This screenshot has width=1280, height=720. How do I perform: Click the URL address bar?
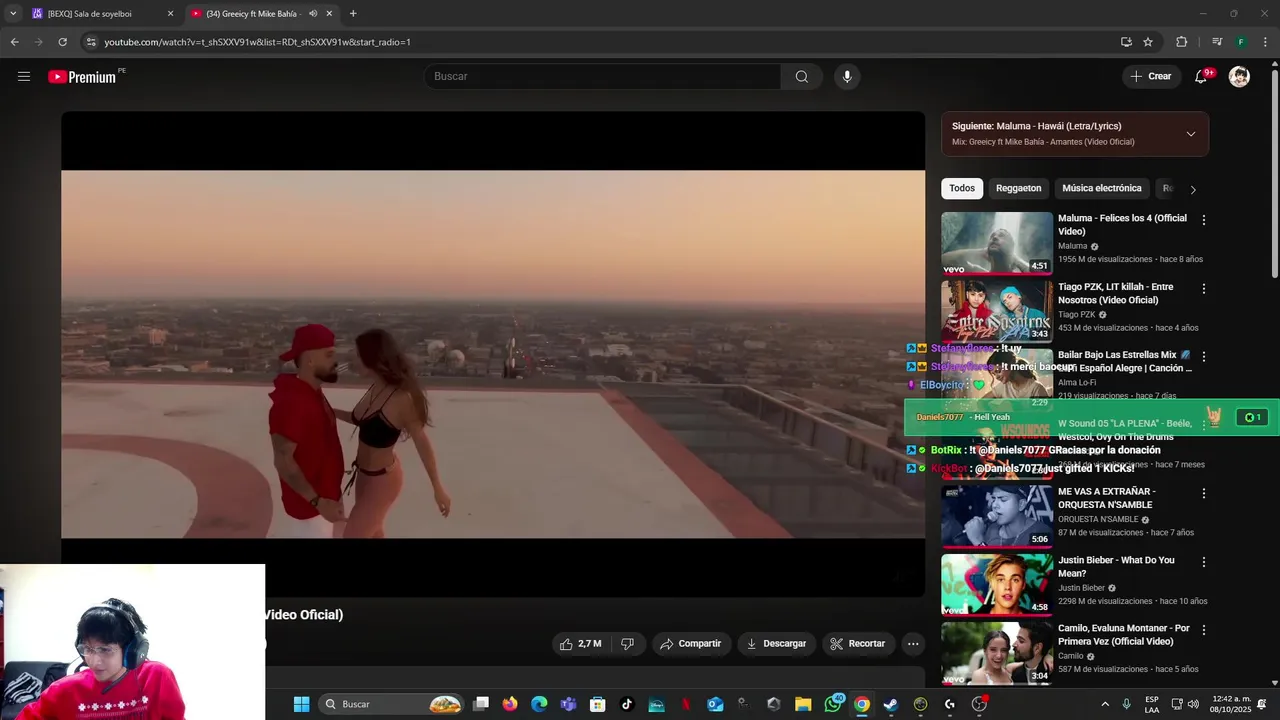coord(600,42)
